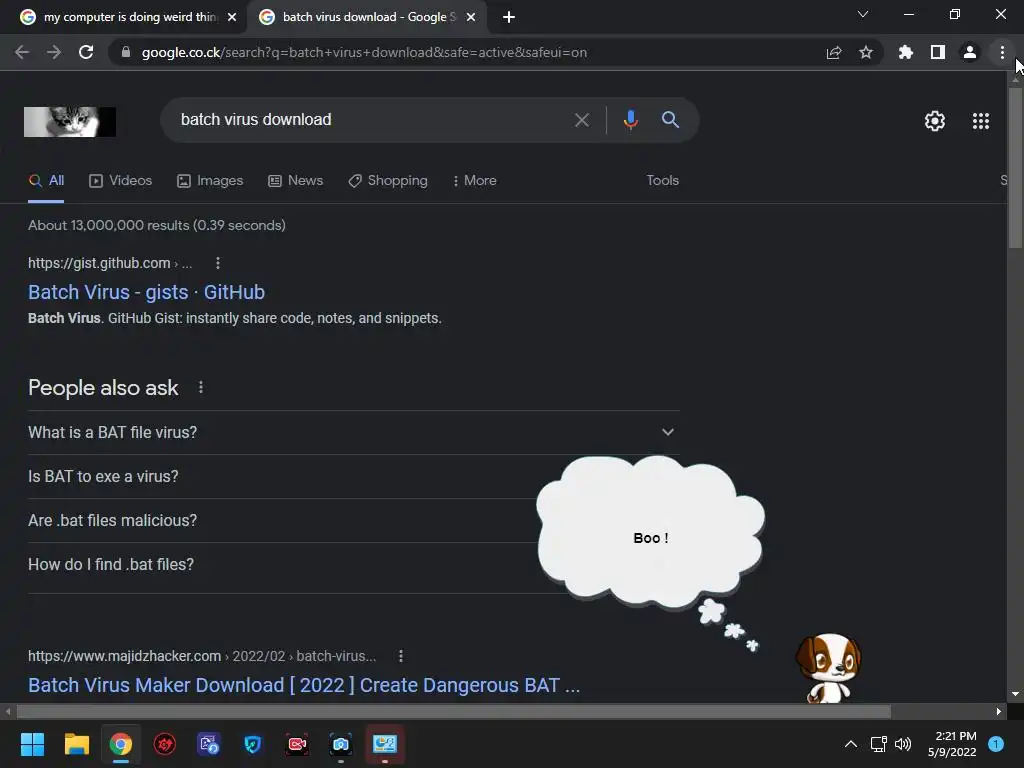Open notification center badge
This screenshot has width=1024, height=768.
(x=996, y=744)
